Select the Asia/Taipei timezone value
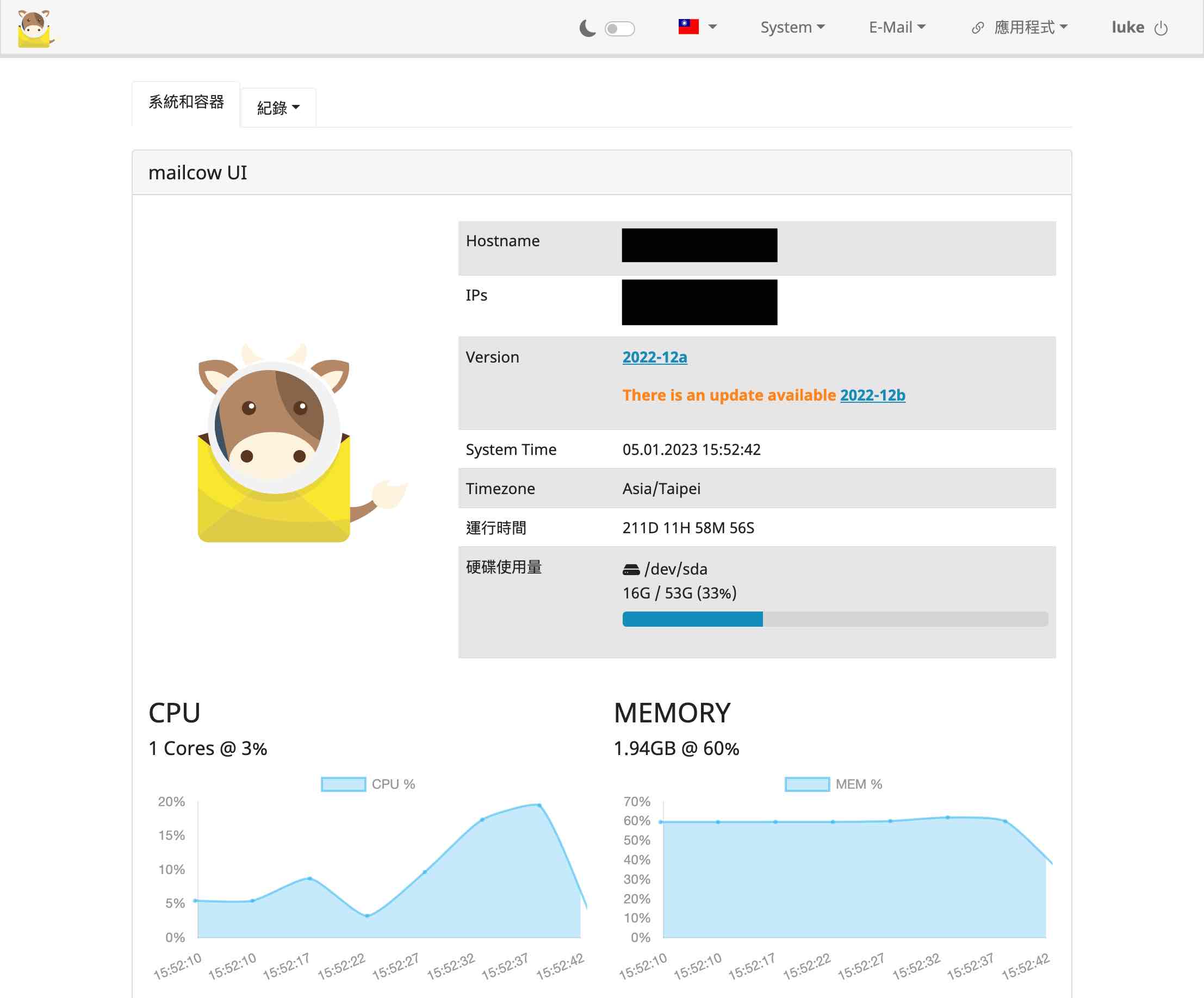The height and width of the screenshot is (998, 1204). 662,488
